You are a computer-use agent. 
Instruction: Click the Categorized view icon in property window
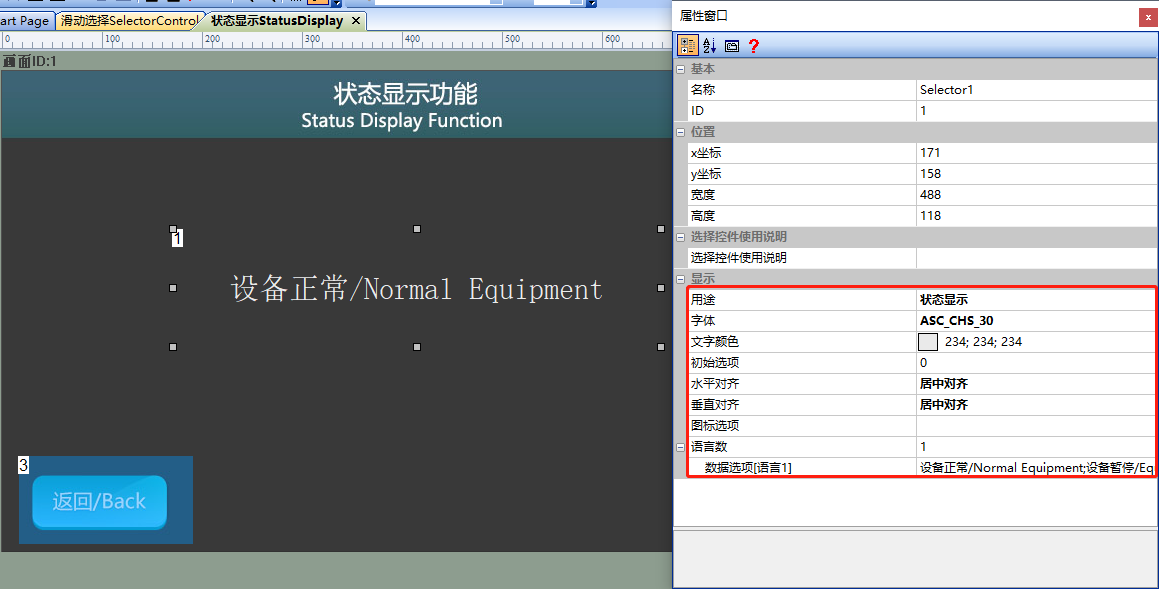pyautogui.click(x=687, y=46)
